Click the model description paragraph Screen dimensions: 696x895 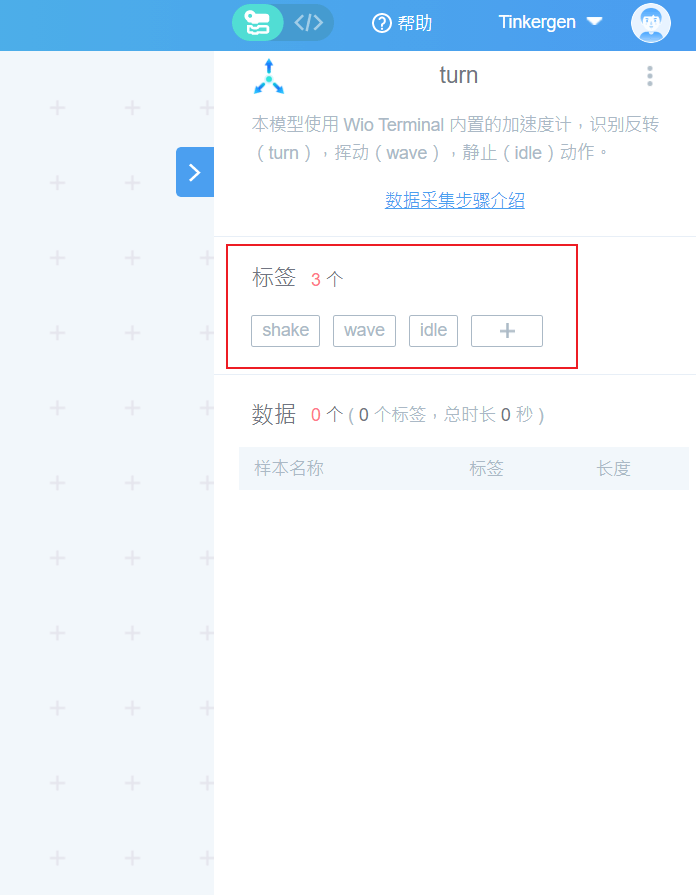pyautogui.click(x=456, y=139)
